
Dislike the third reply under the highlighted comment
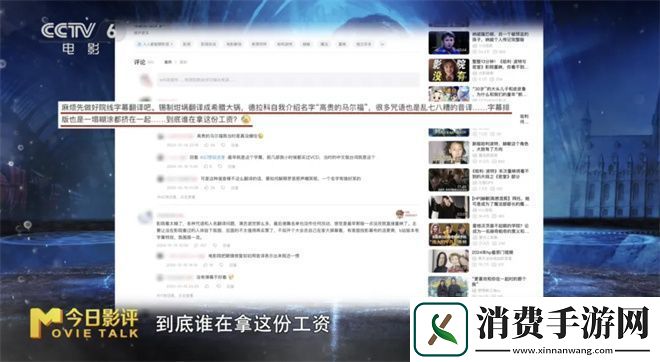(223, 188)
